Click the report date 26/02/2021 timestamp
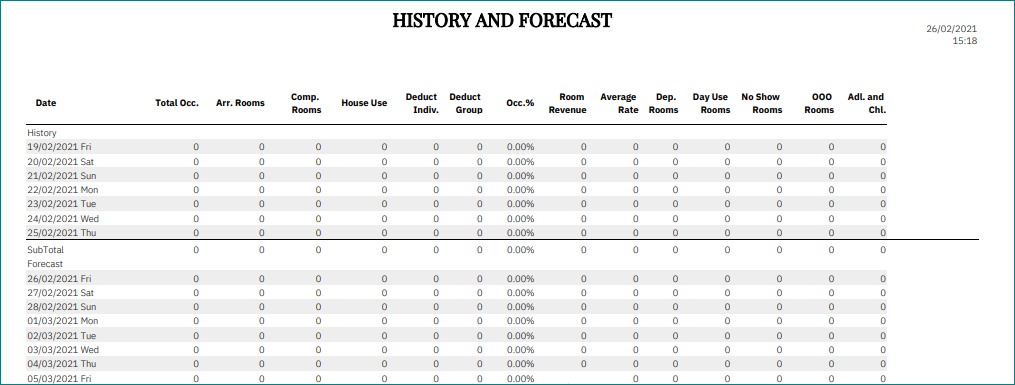 pos(952,29)
